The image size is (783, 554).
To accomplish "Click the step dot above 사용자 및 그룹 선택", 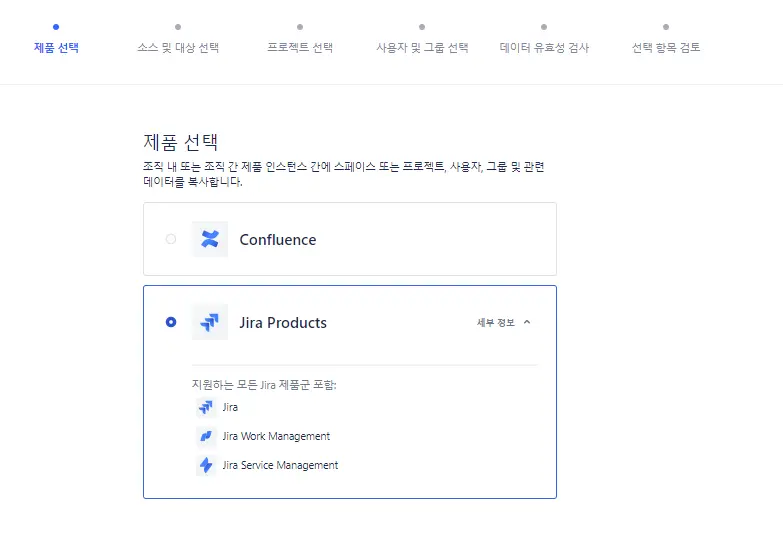I will coord(422,27).
